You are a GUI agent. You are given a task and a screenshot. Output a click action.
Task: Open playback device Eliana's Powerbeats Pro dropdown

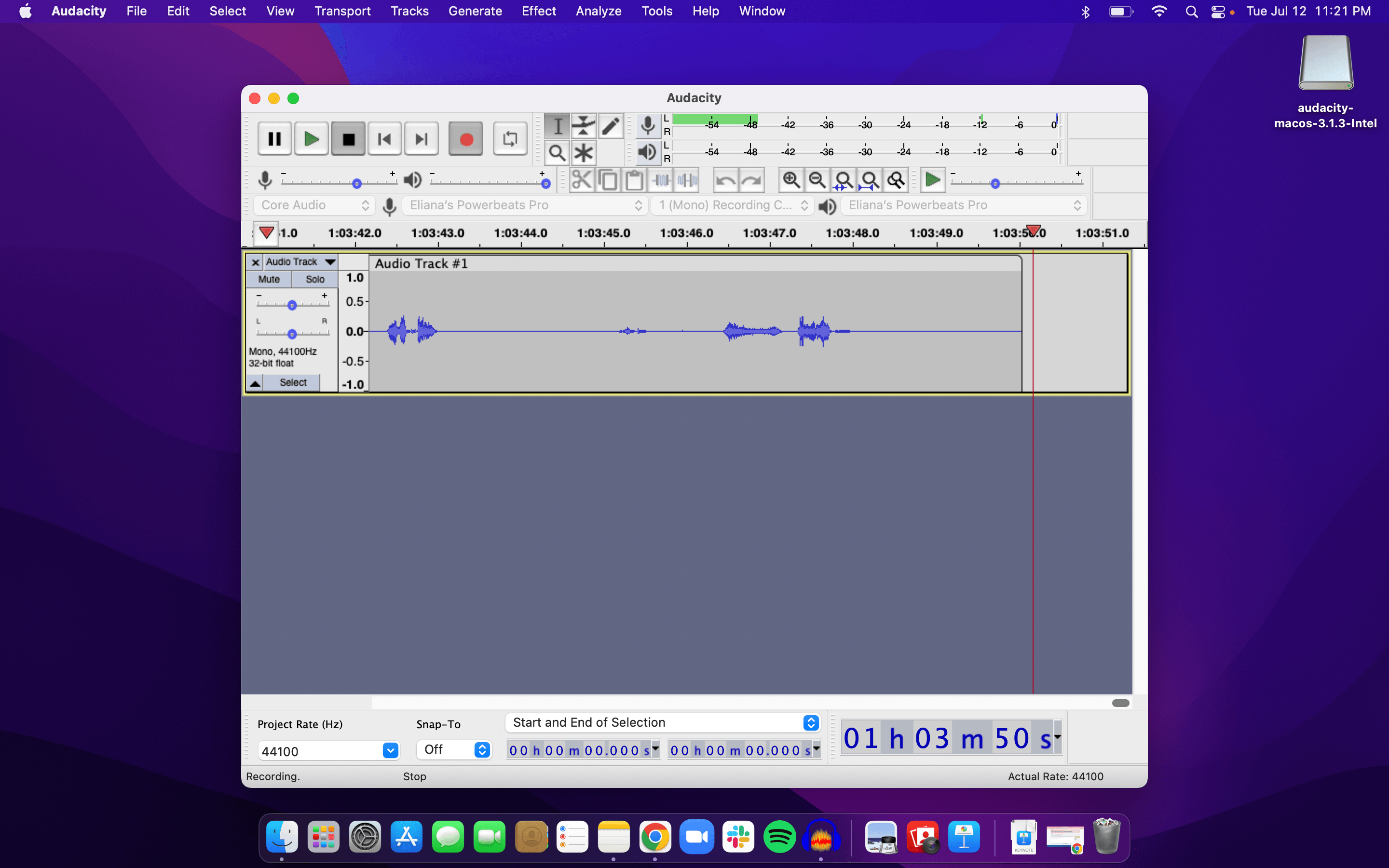pos(964,205)
